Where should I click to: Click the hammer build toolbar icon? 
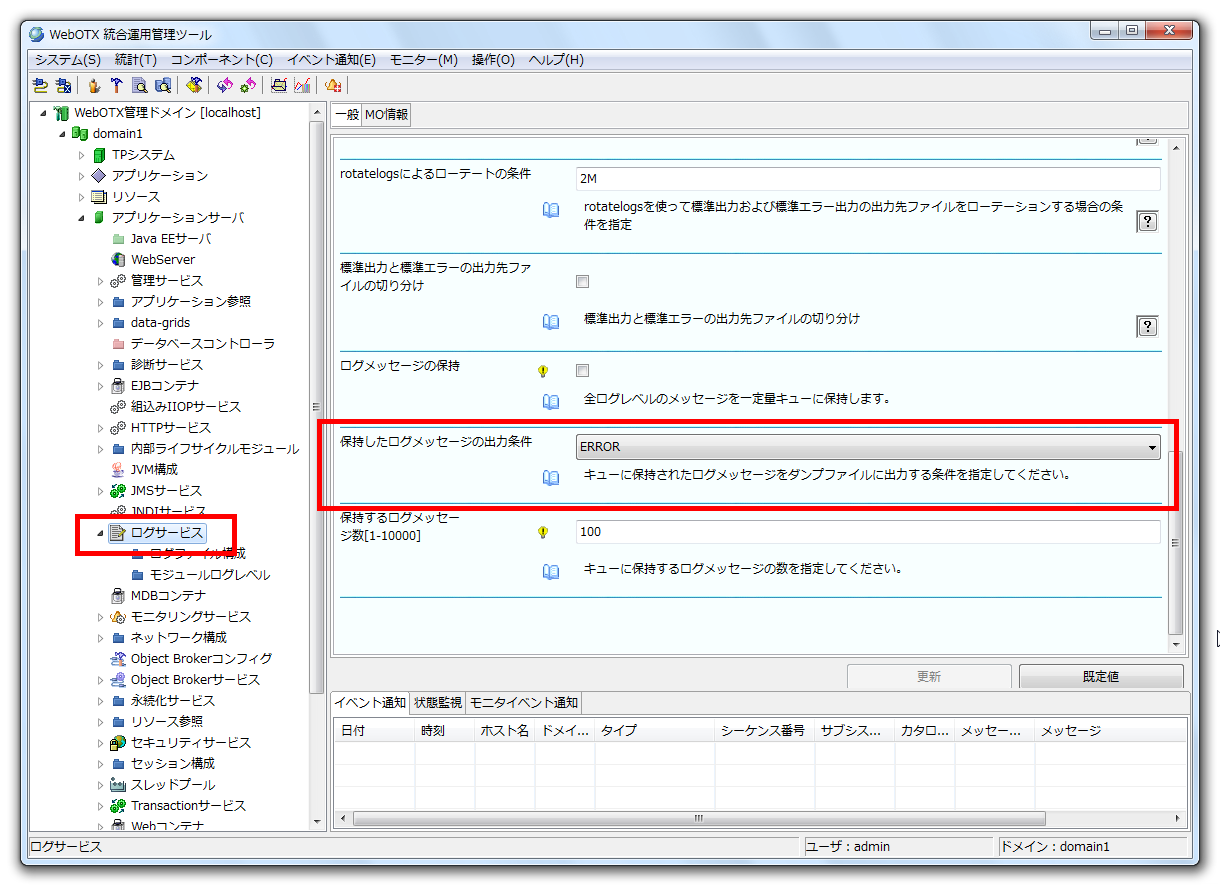(x=117, y=85)
